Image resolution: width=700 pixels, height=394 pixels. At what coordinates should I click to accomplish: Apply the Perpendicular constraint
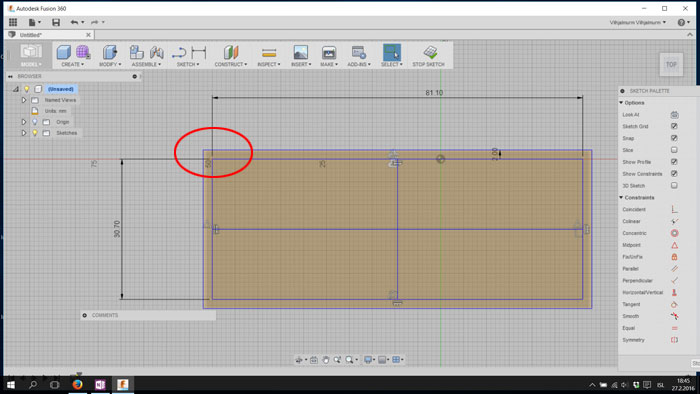(x=675, y=280)
